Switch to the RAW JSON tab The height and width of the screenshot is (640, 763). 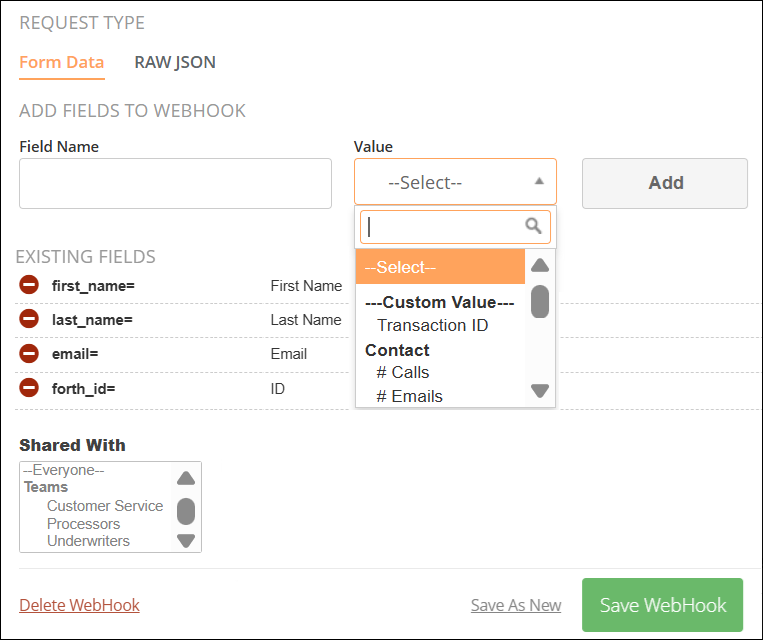[175, 62]
